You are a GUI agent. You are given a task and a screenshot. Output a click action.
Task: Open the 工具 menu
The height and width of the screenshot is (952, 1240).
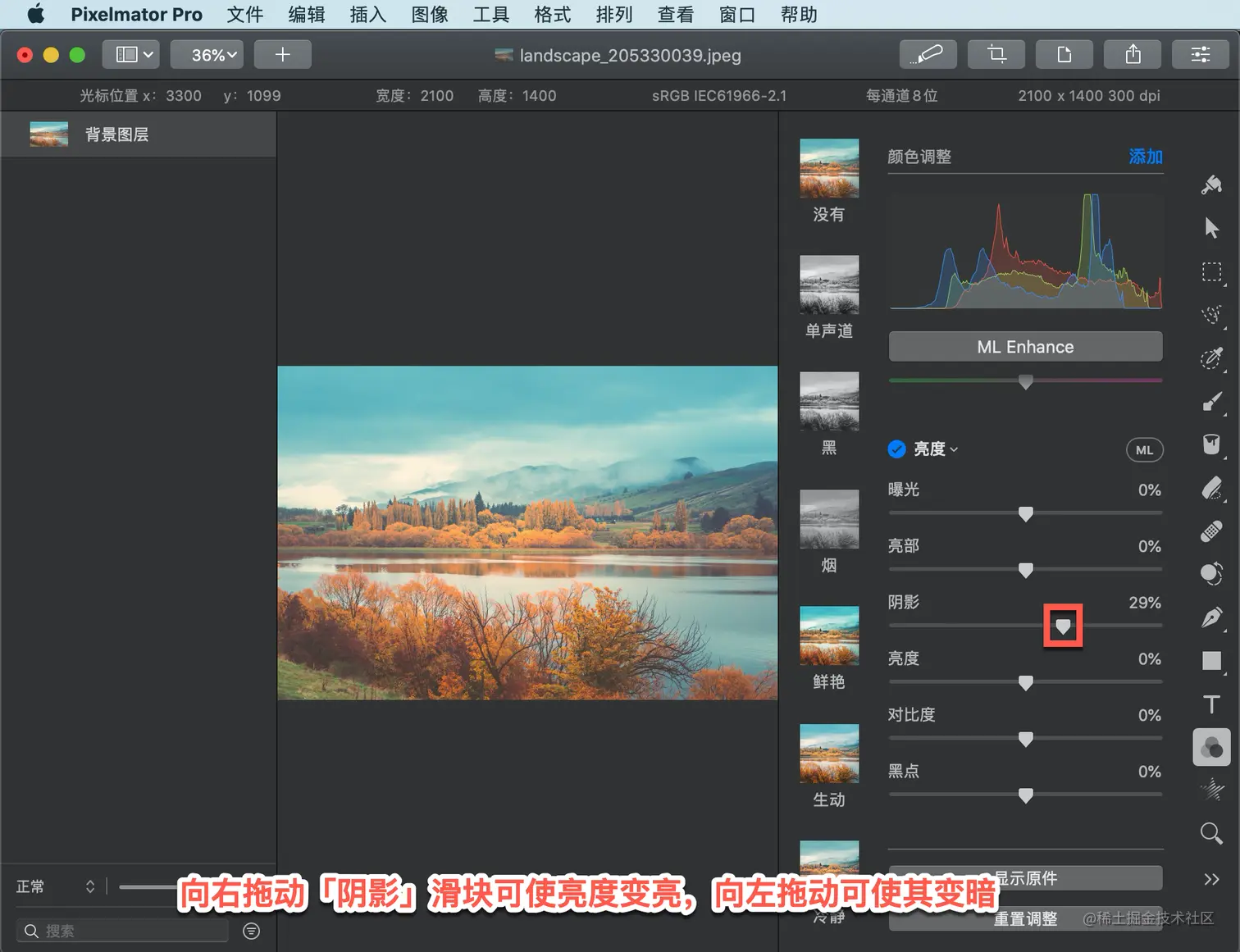point(491,14)
